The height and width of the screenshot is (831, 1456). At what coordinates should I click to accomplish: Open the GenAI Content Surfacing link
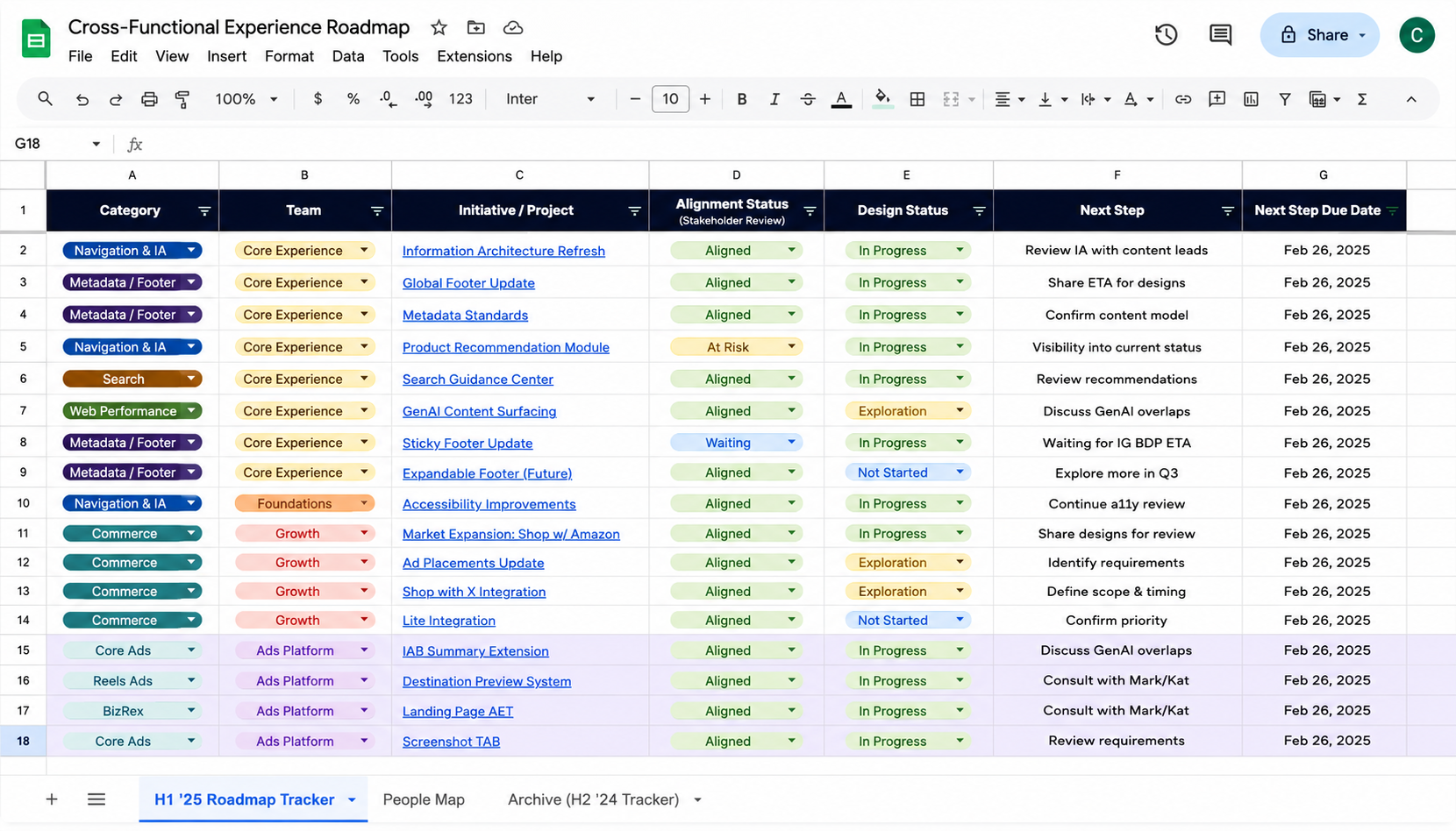pyautogui.click(x=479, y=411)
